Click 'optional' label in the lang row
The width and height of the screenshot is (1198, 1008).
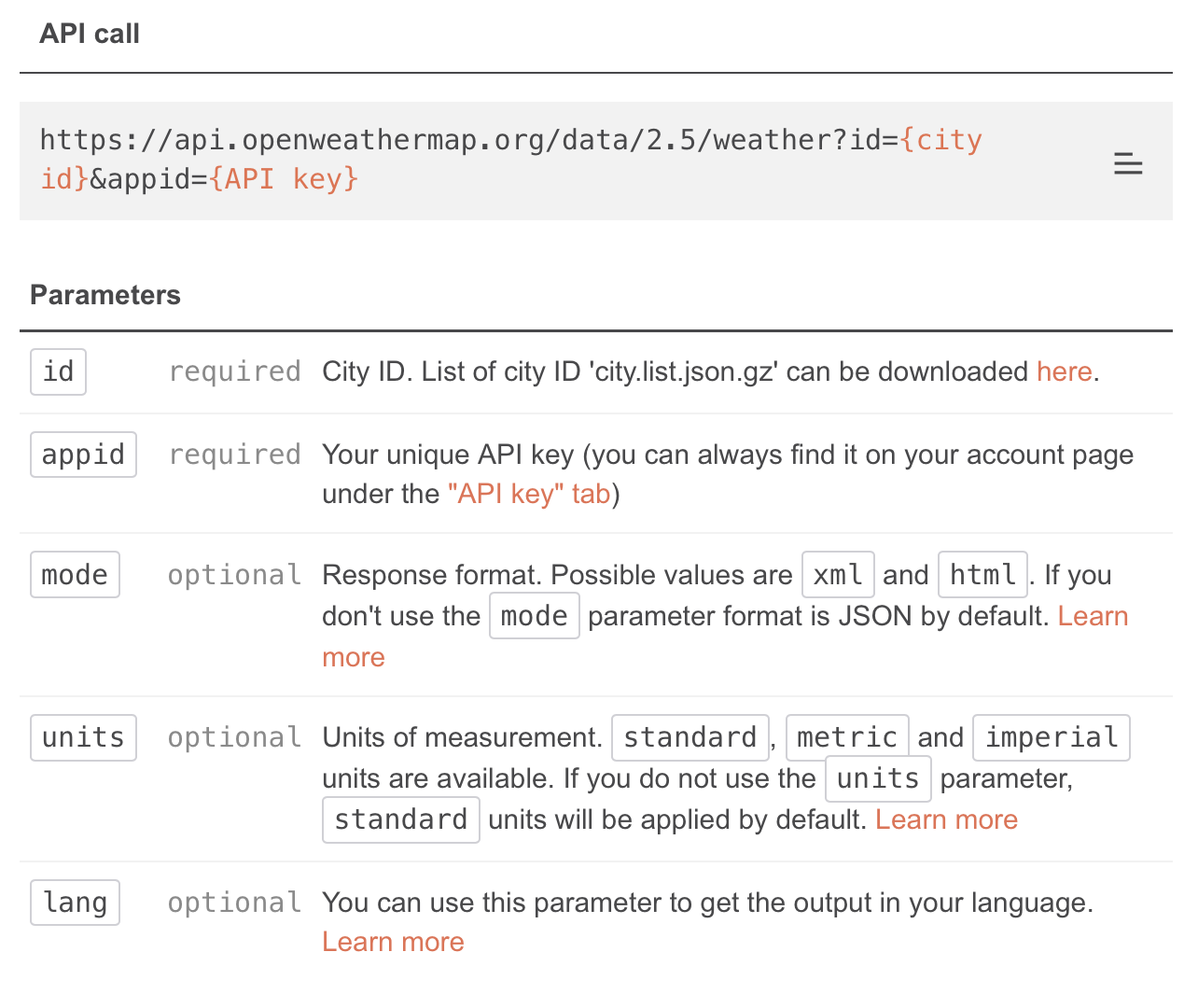pos(234,903)
